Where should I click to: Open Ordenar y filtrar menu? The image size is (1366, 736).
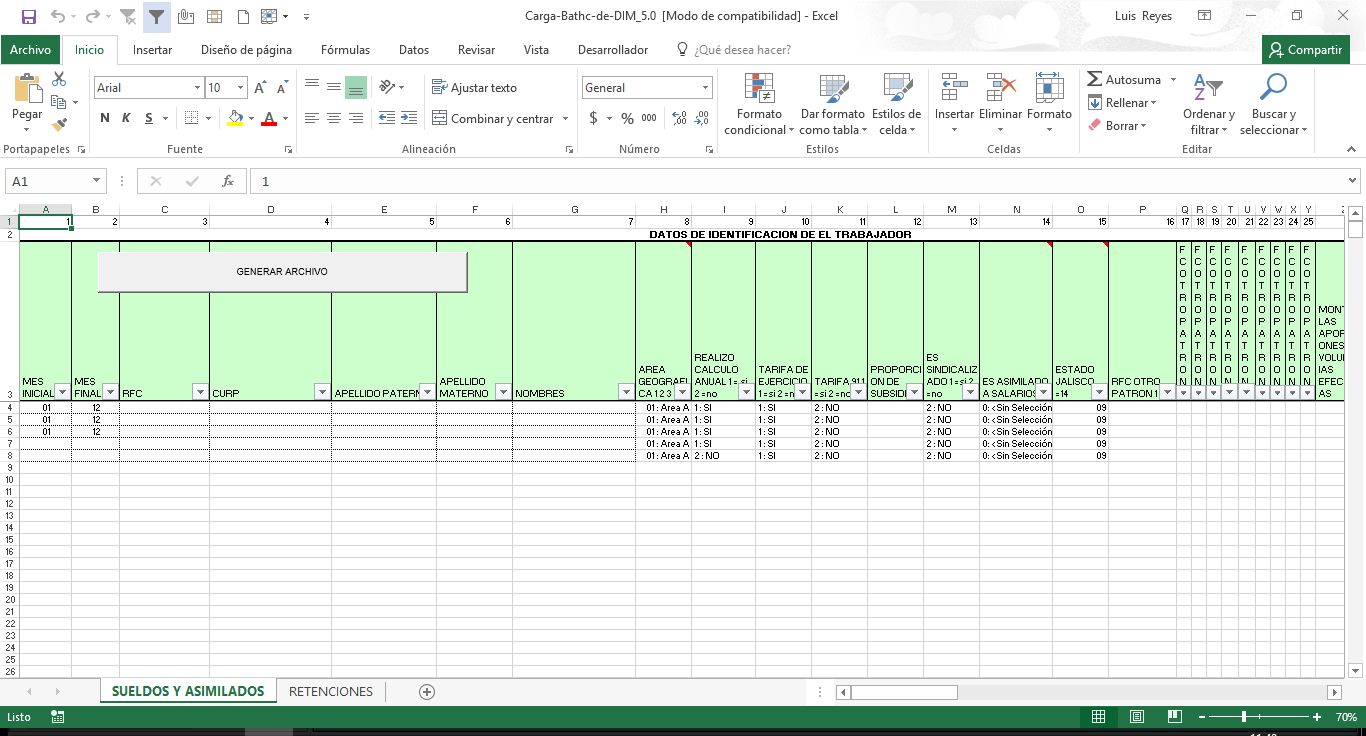coord(1208,104)
